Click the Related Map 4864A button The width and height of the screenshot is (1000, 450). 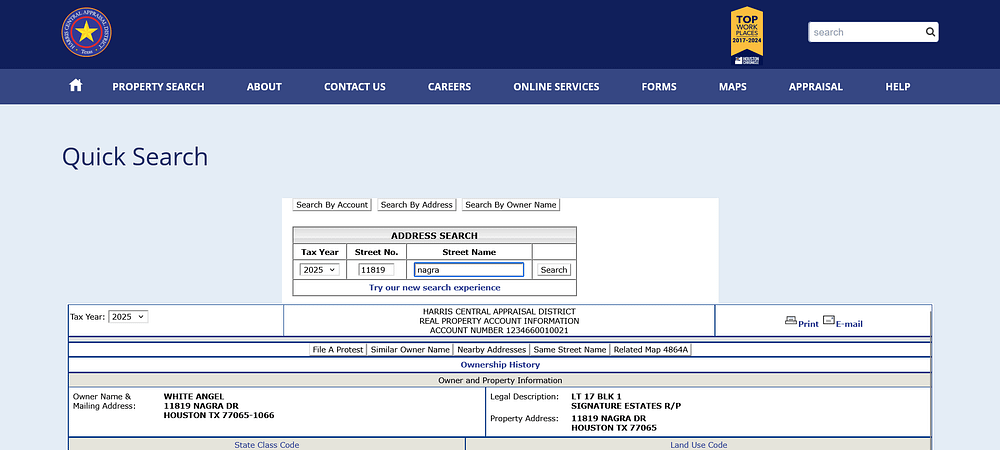click(x=651, y=349)
